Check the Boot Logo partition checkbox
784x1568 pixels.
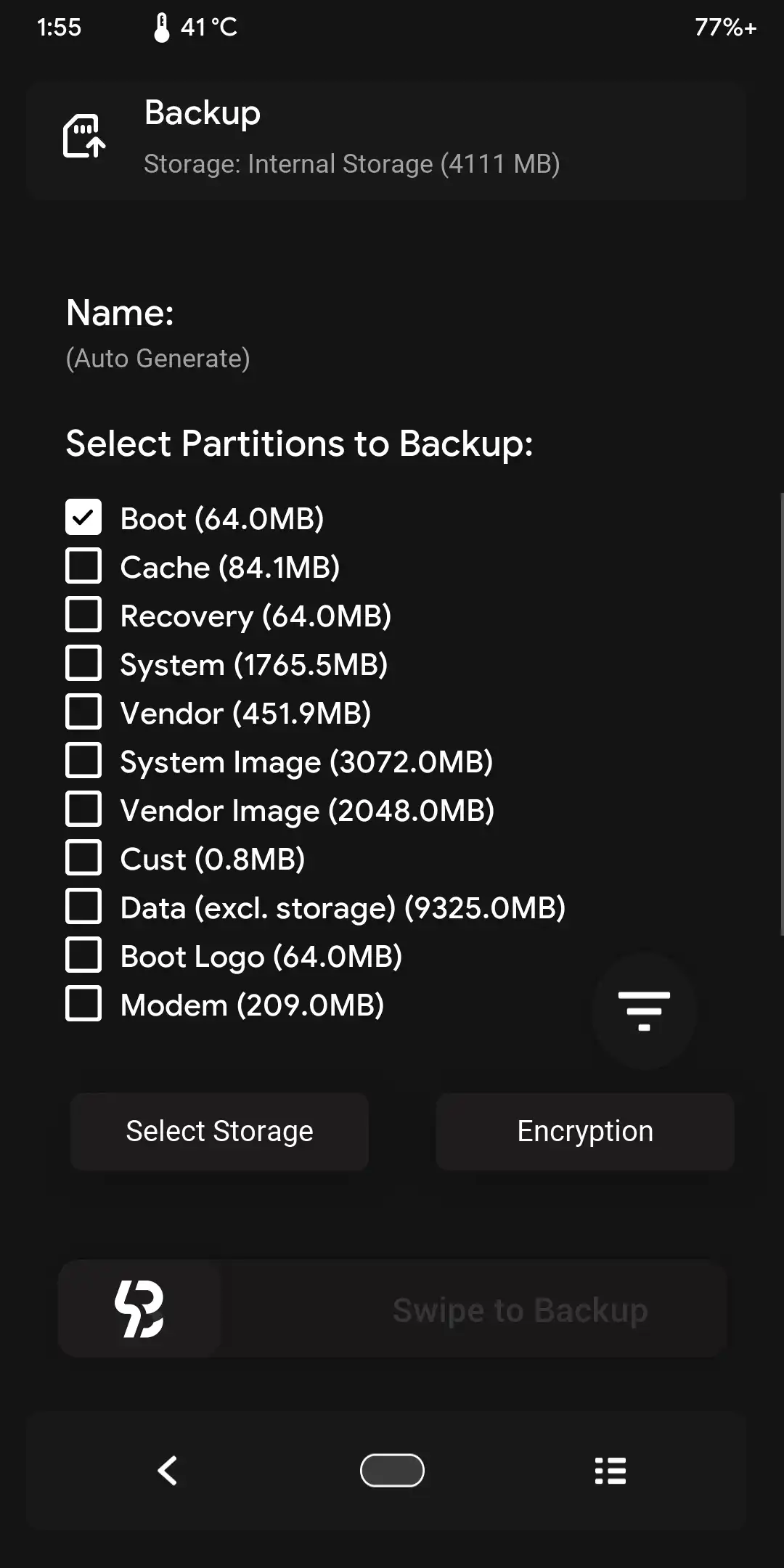coord(83,955)
